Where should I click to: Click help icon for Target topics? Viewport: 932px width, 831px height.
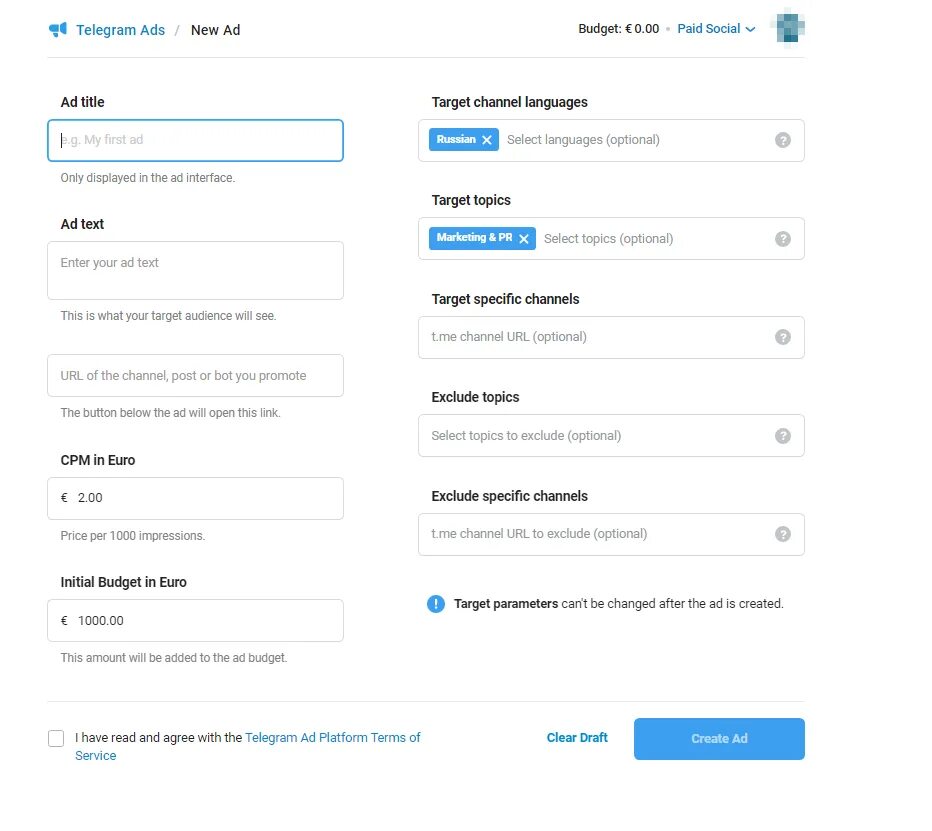pos(783,239)
